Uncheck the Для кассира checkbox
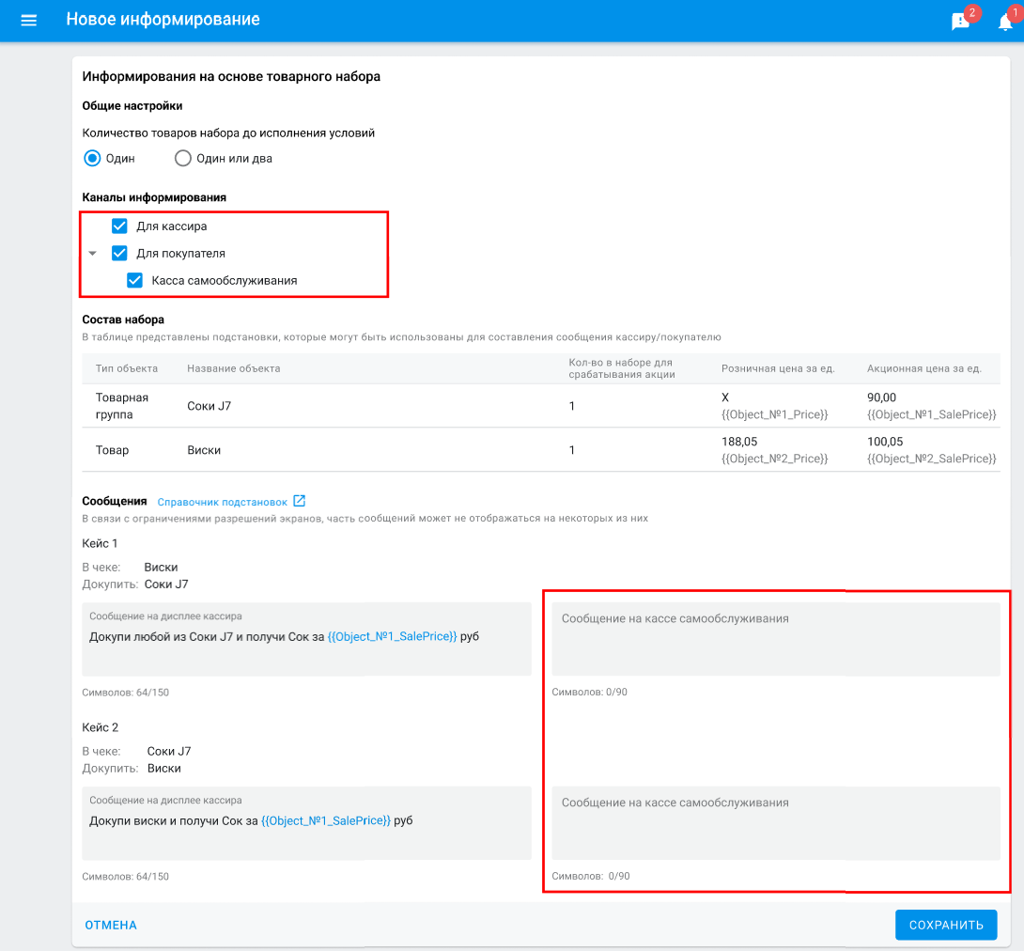 tap(120, 226)
